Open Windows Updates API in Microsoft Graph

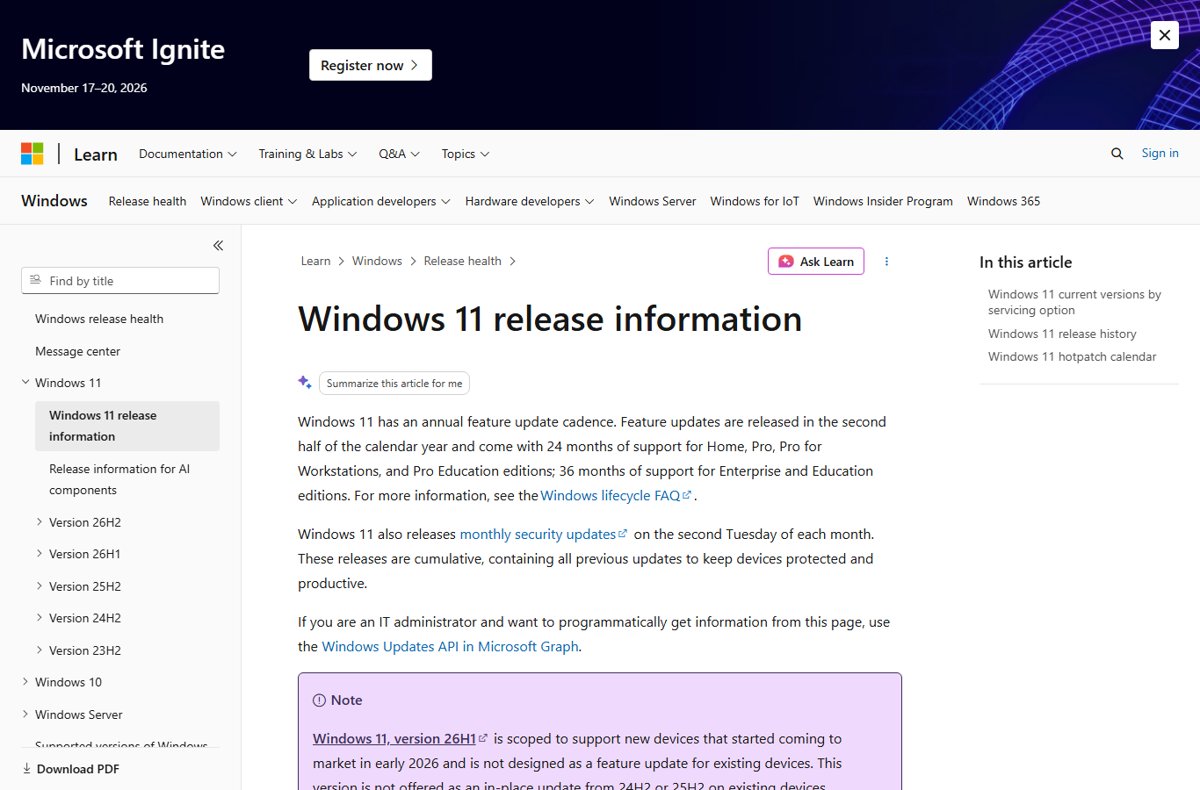[450, 646]
